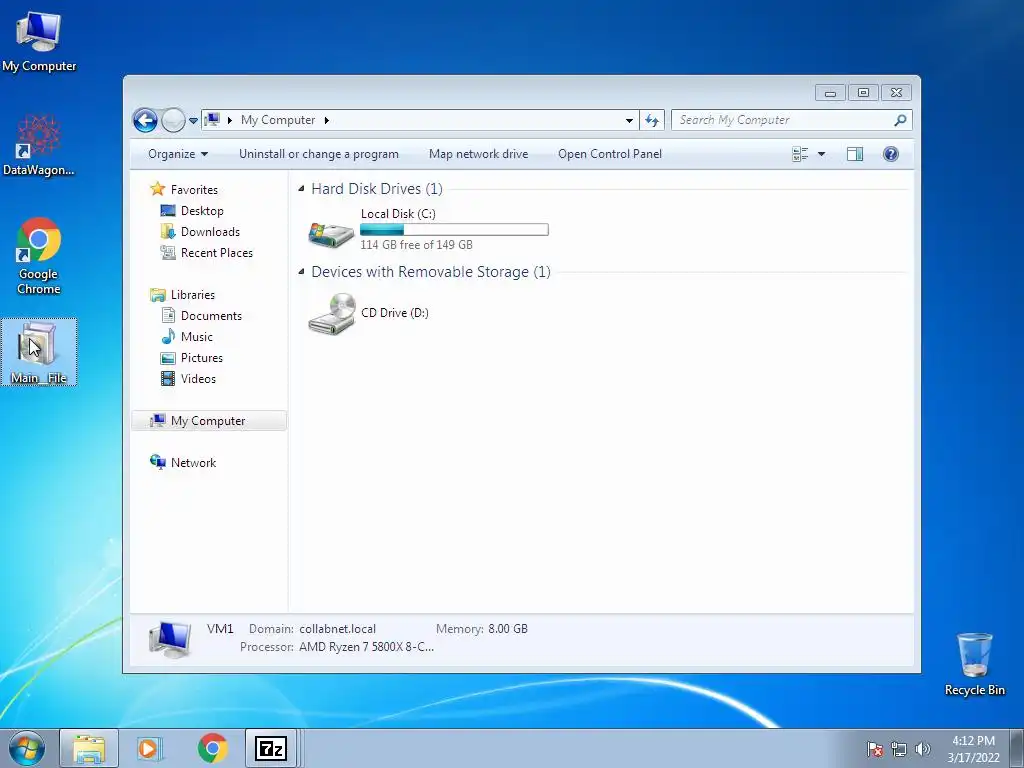This screenshot has height=768, width=1024.
Task: Open the recent pages dropdown arrow
Action: coord(193,120)
